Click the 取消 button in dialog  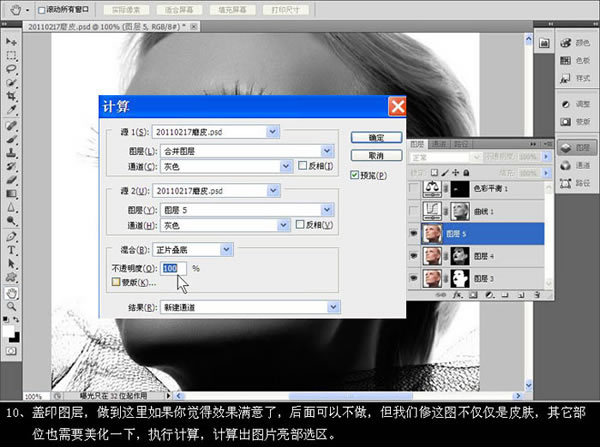[x=376, y=155]
